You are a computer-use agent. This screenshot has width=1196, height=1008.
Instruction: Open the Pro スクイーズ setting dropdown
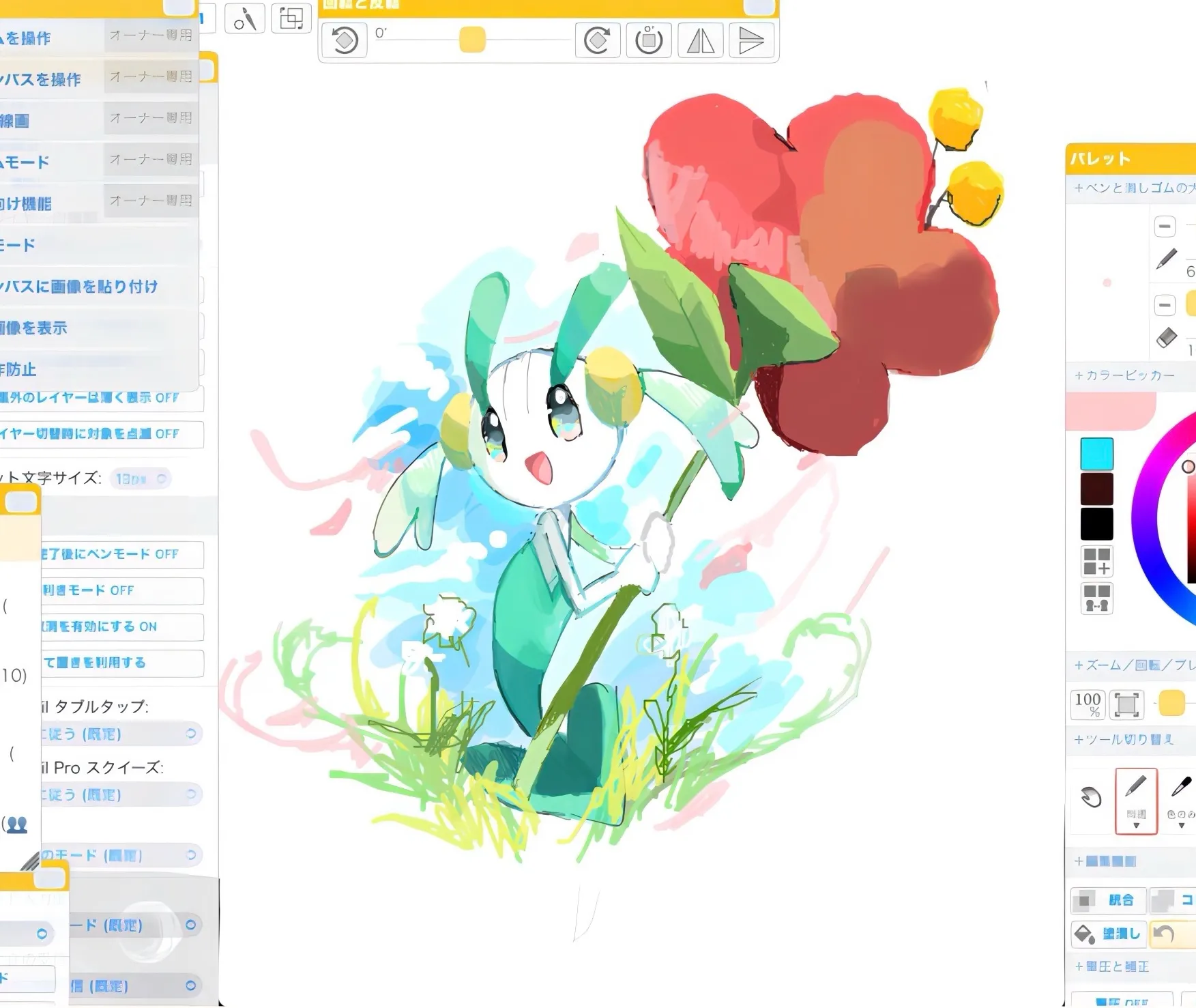click(x=121, y=794)
